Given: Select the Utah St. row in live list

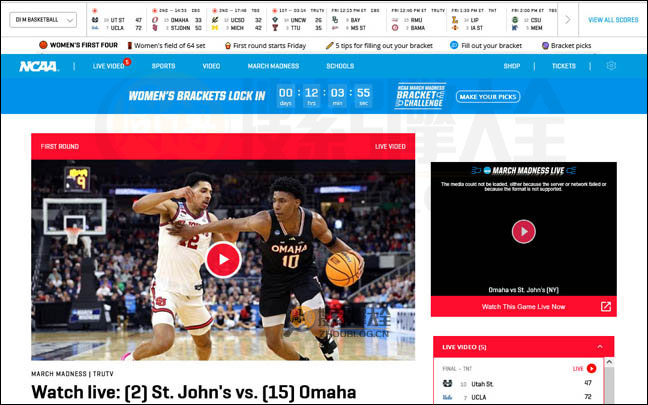Looking at the screenshot, I should coord(518,384).
